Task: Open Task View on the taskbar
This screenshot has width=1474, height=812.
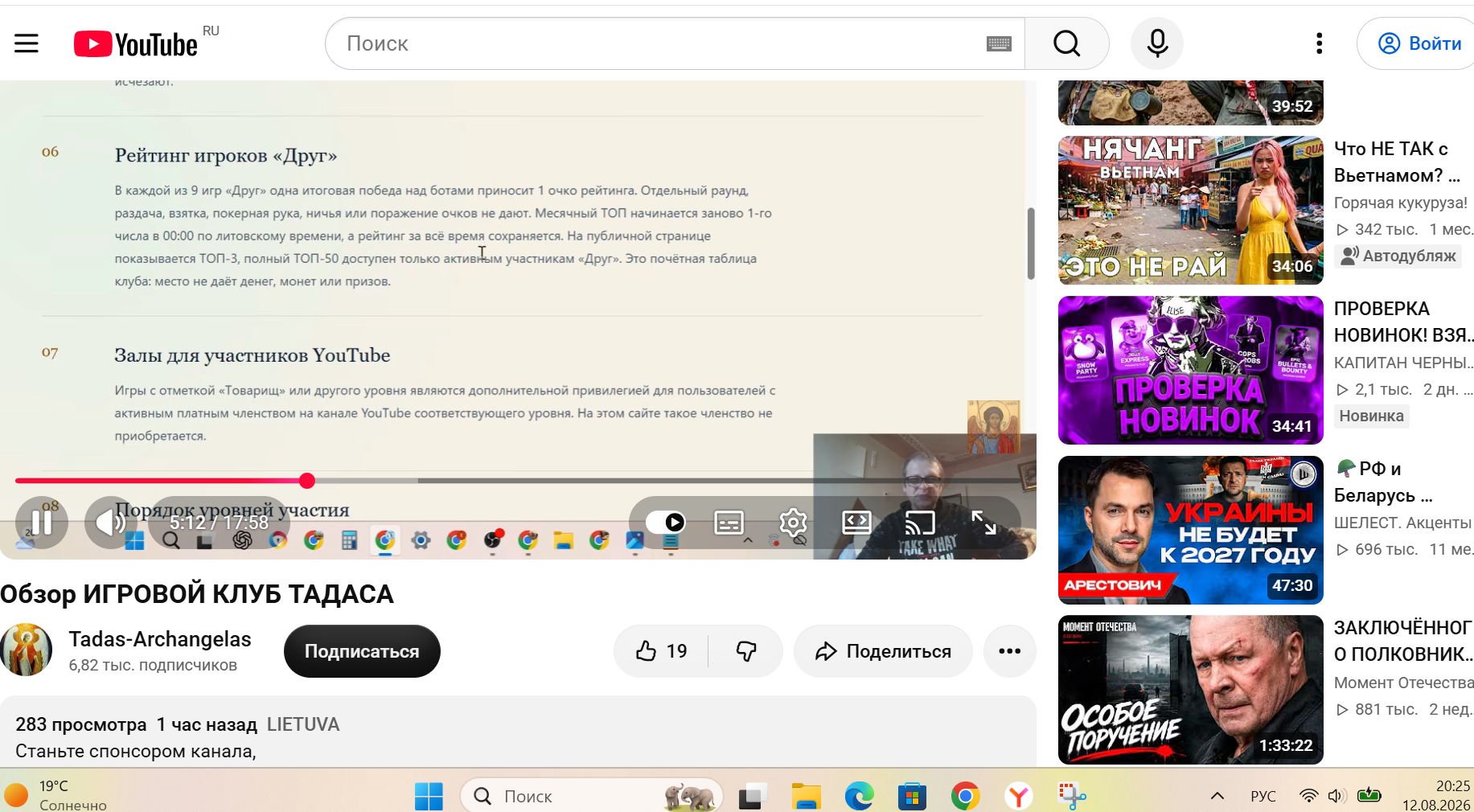Action: tap(752, 796)
